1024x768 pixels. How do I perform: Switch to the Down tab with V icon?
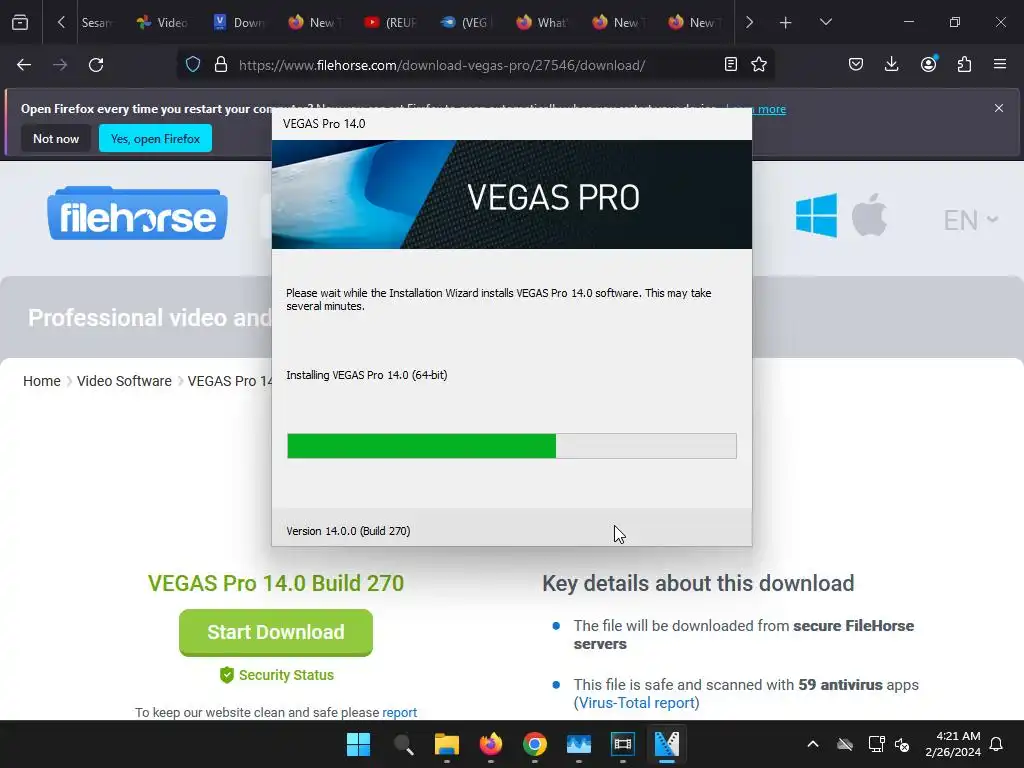pos(238,22)
